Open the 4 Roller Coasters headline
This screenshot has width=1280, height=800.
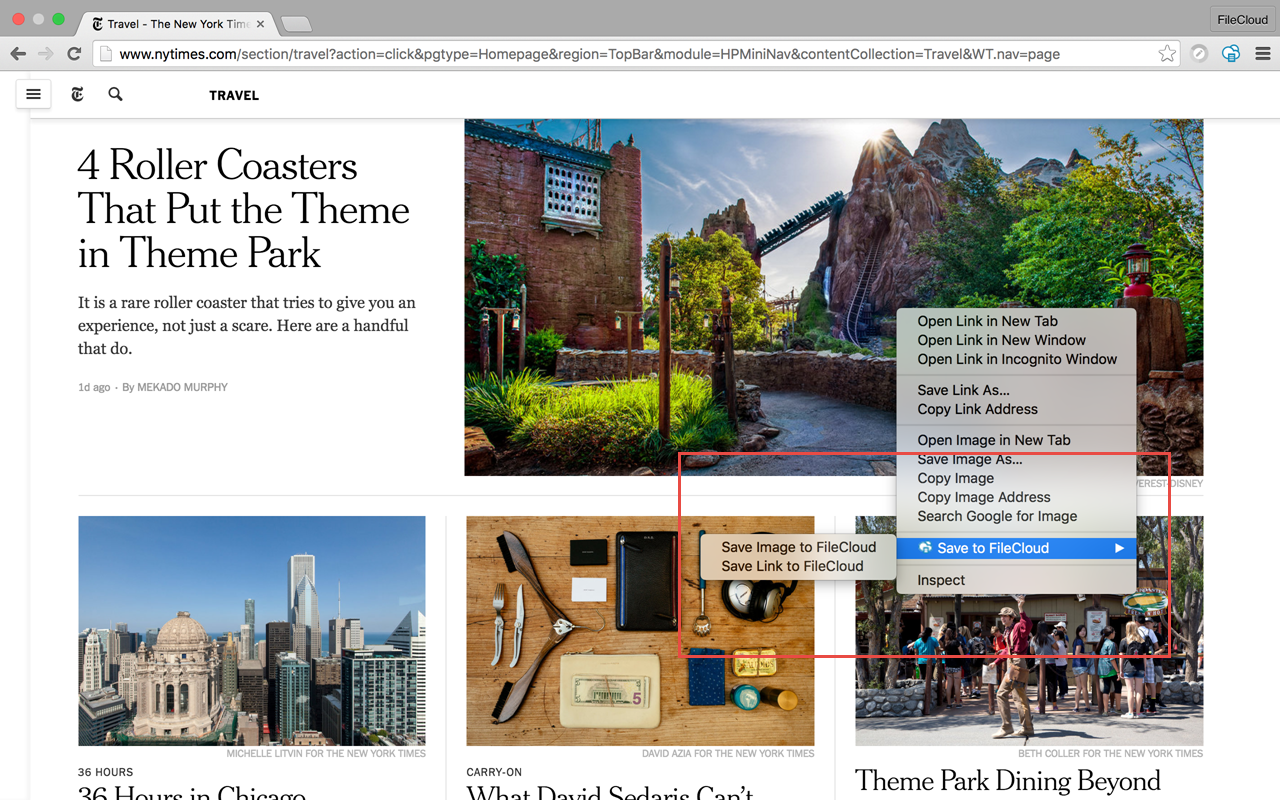tap(244, 209)
